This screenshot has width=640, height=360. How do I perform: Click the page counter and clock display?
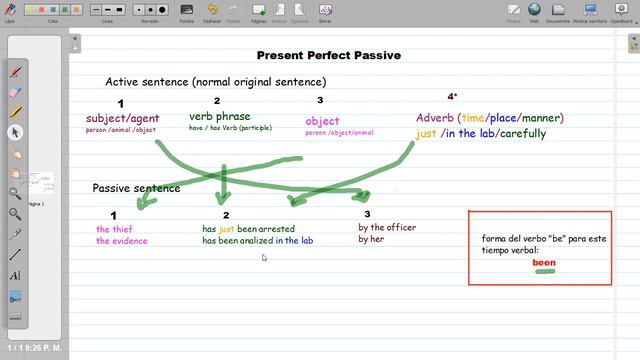click(x=35, y=348)
